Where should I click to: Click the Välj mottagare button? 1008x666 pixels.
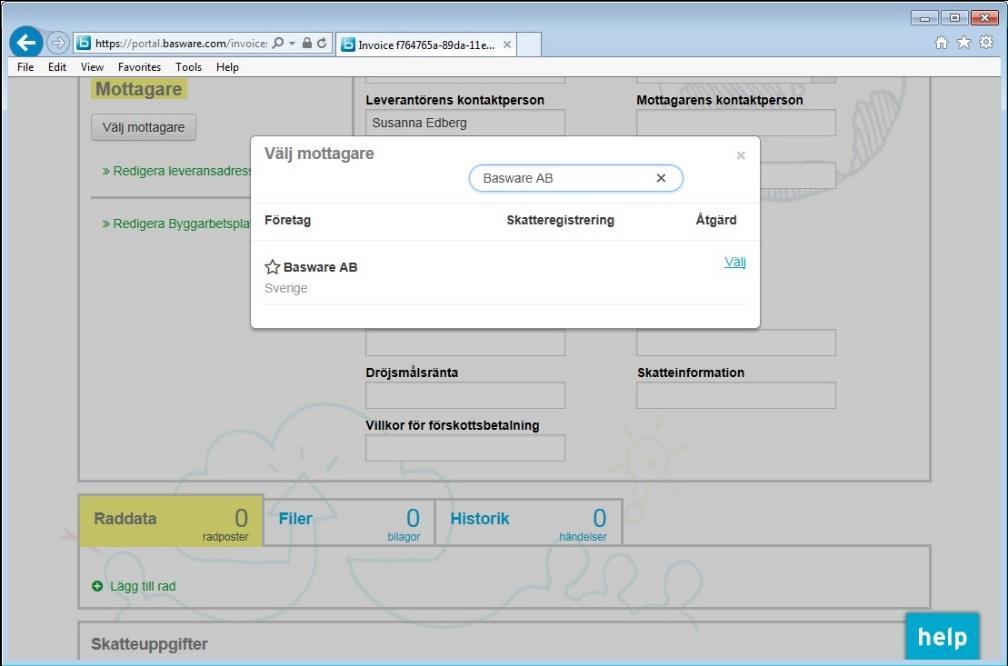[143, 127]
